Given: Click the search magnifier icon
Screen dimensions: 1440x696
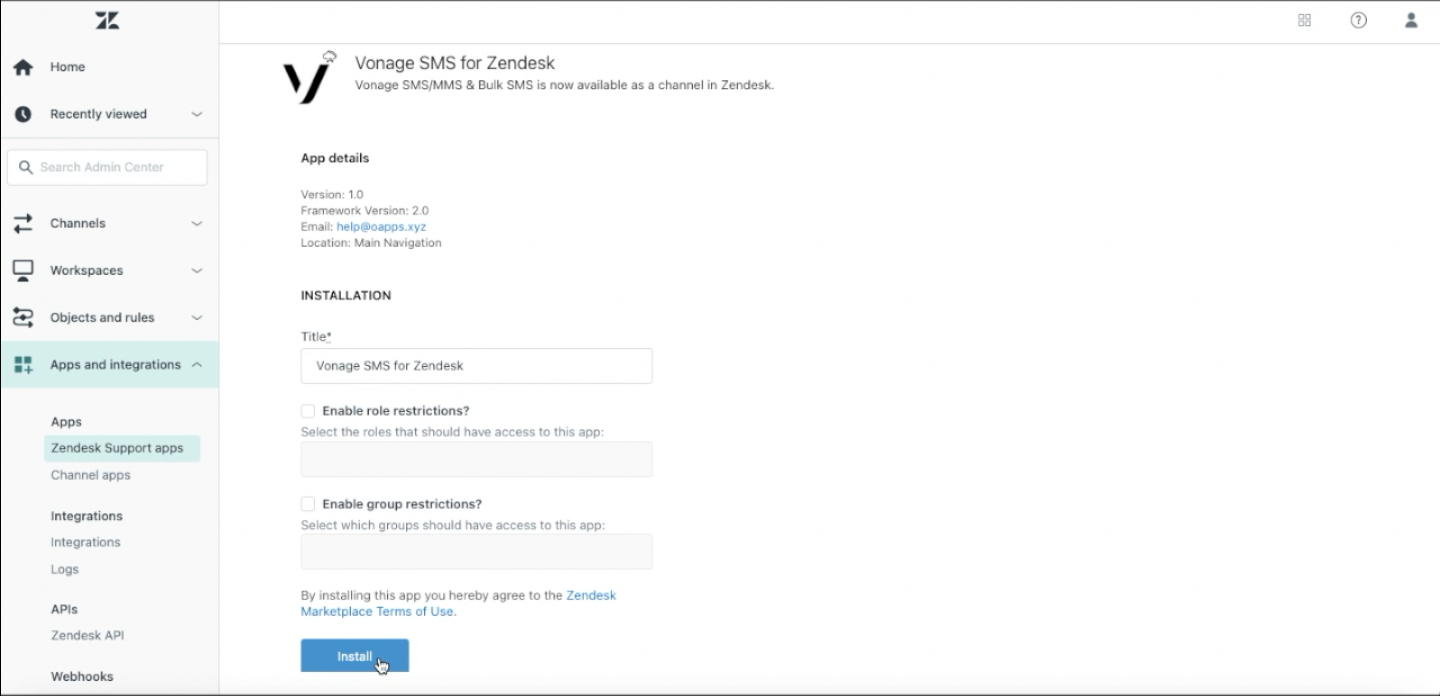Looking at the screenshot, I should tap(26, 167).
